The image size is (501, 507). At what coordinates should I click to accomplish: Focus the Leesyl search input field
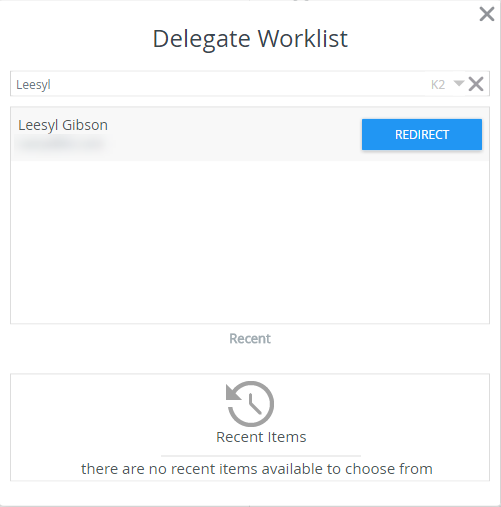coord(220,84)
